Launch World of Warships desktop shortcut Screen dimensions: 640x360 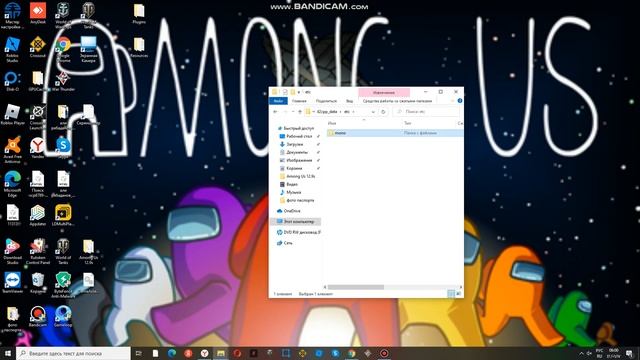click(63, 15)
